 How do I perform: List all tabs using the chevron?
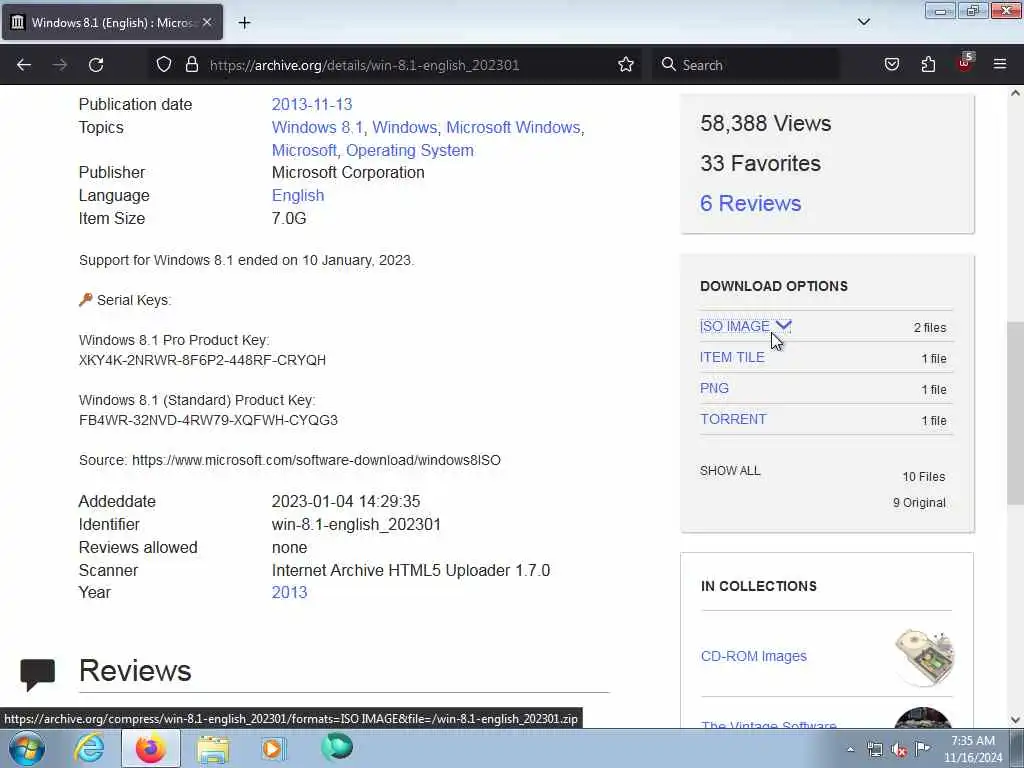863,22
